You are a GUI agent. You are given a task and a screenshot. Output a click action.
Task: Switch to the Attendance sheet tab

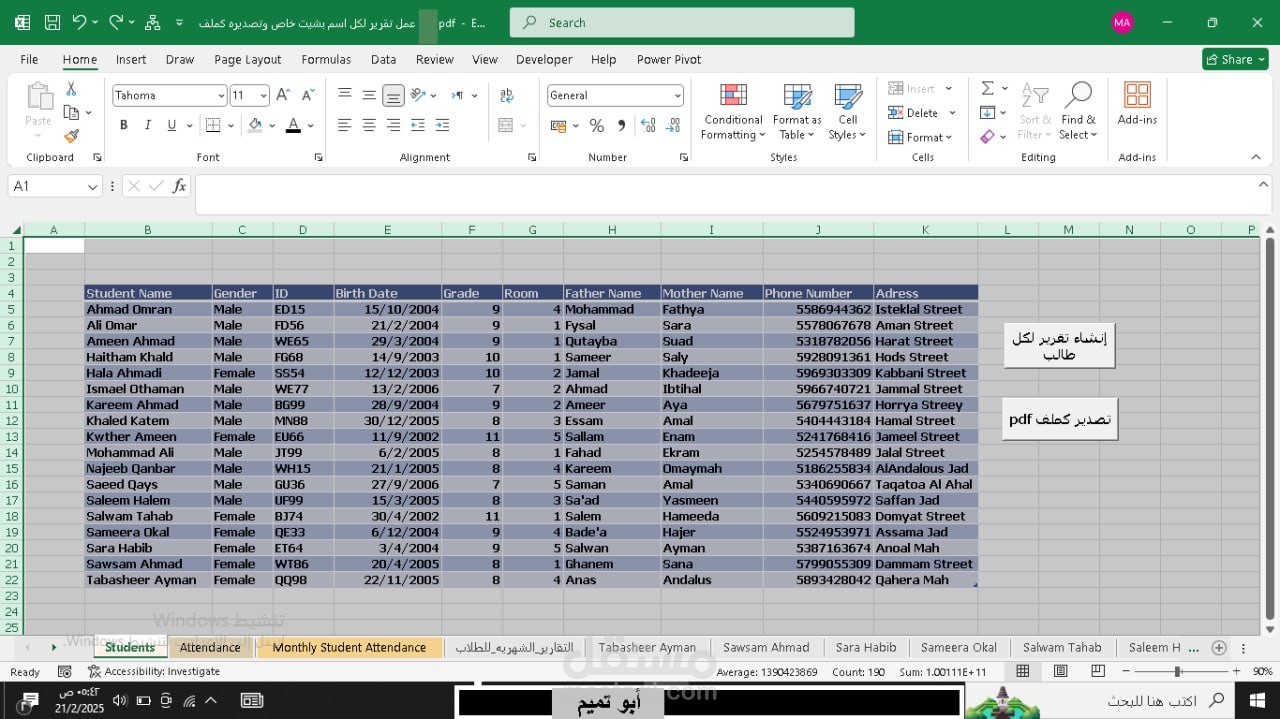(210, 647)
